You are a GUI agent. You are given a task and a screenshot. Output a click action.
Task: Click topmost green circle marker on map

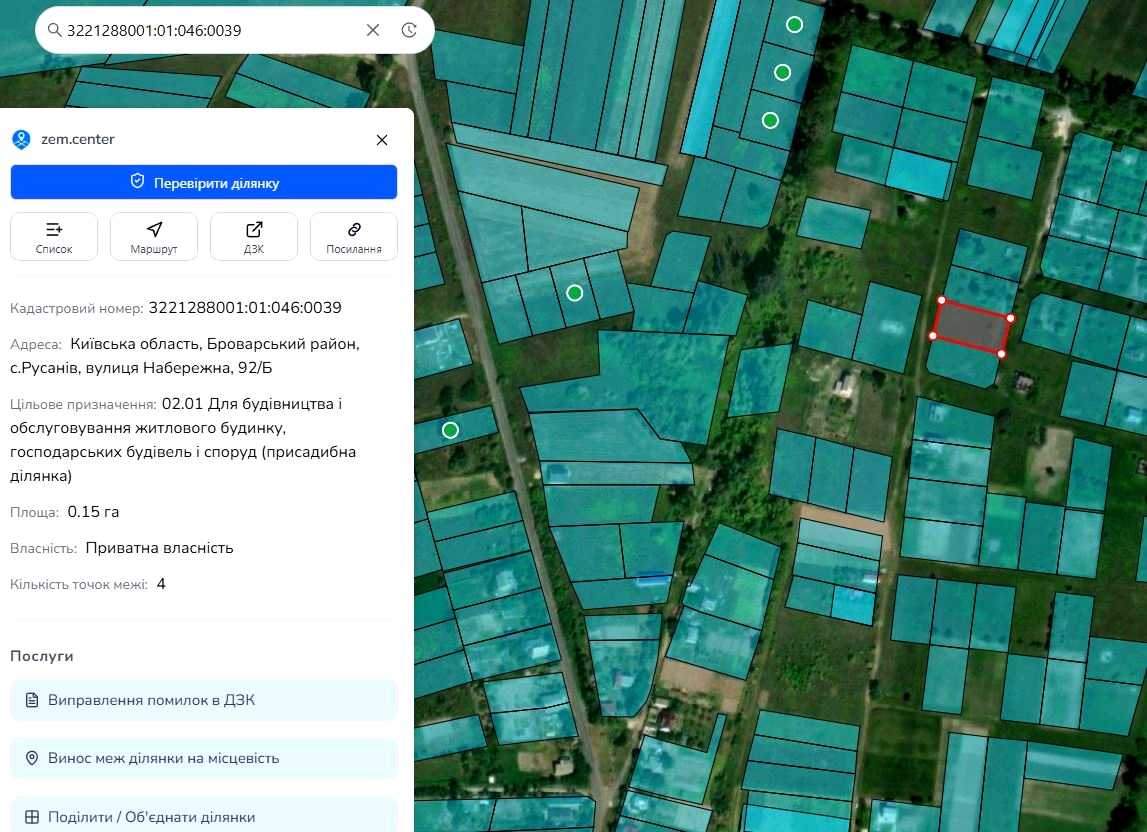pyautogui.click(x=794, y=24)
